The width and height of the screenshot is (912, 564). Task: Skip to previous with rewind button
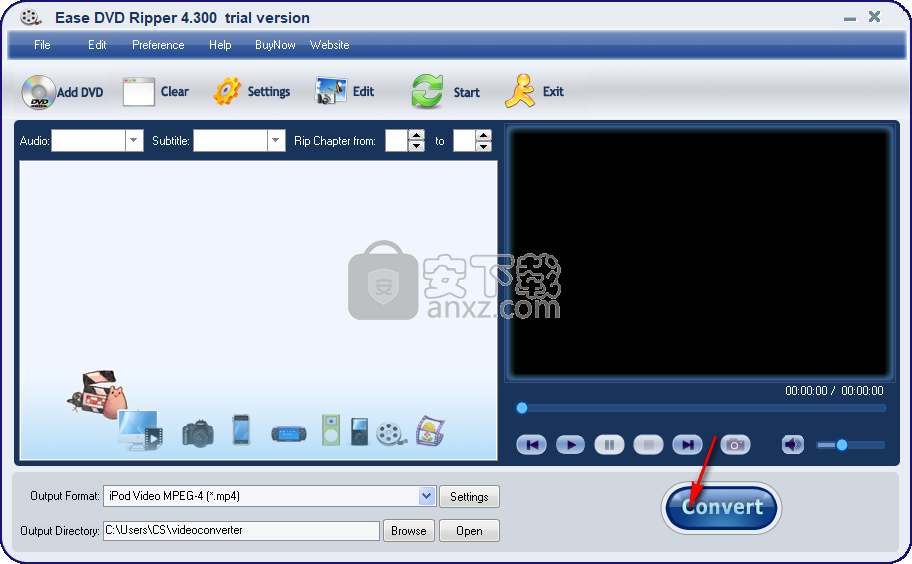(x=531, y=445)
